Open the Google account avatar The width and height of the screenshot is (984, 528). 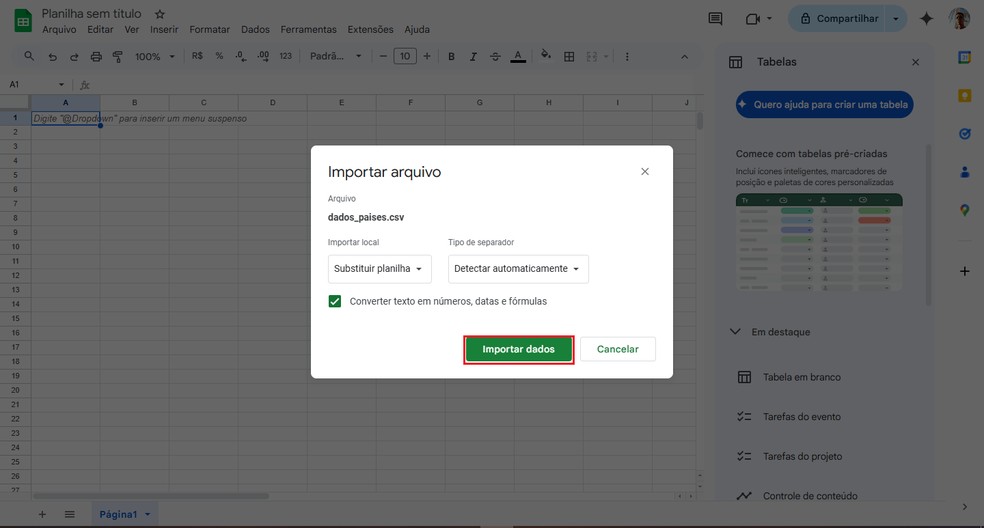coord(960,19)
